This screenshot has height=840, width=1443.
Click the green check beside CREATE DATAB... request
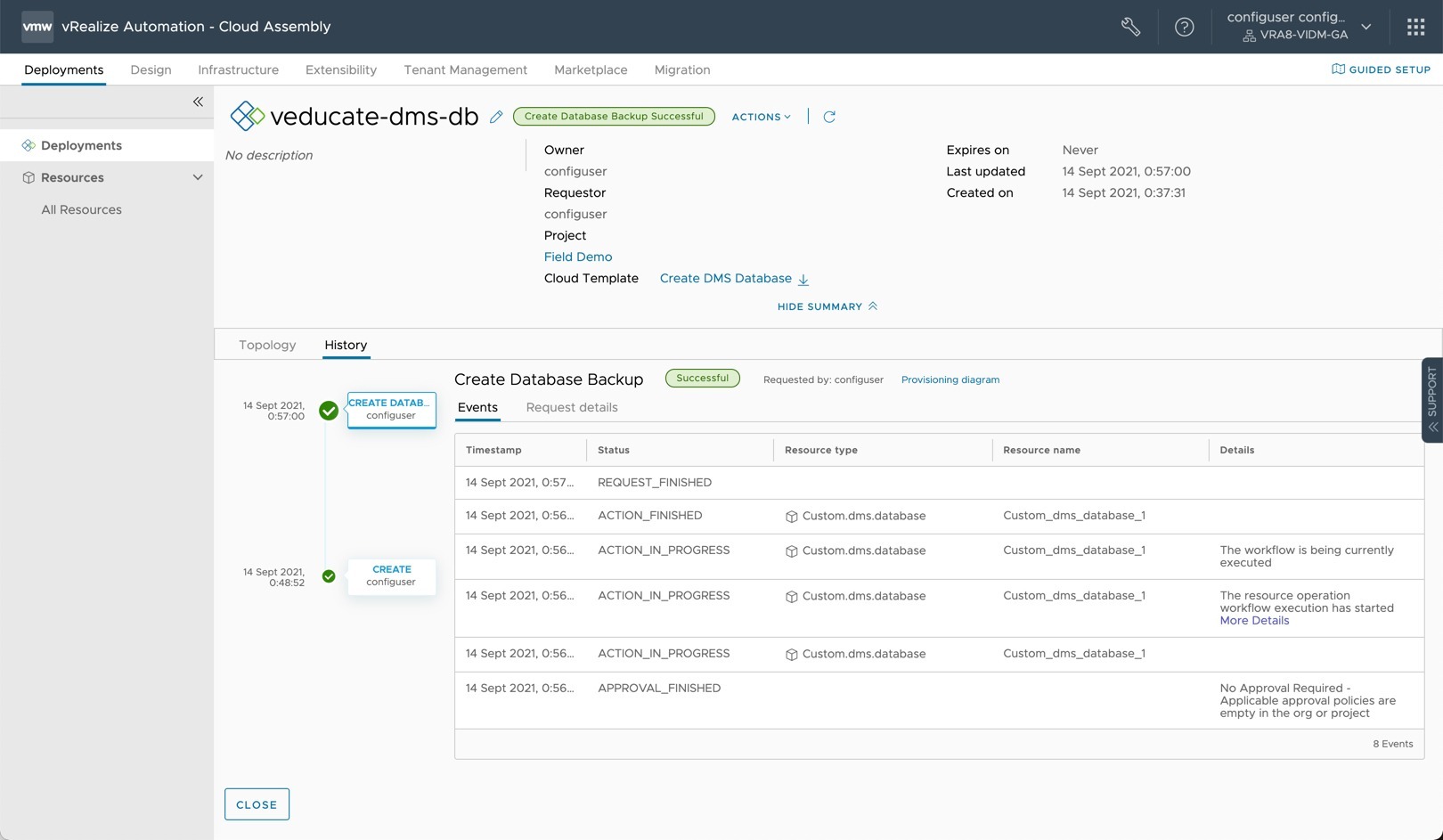point(329,411)
